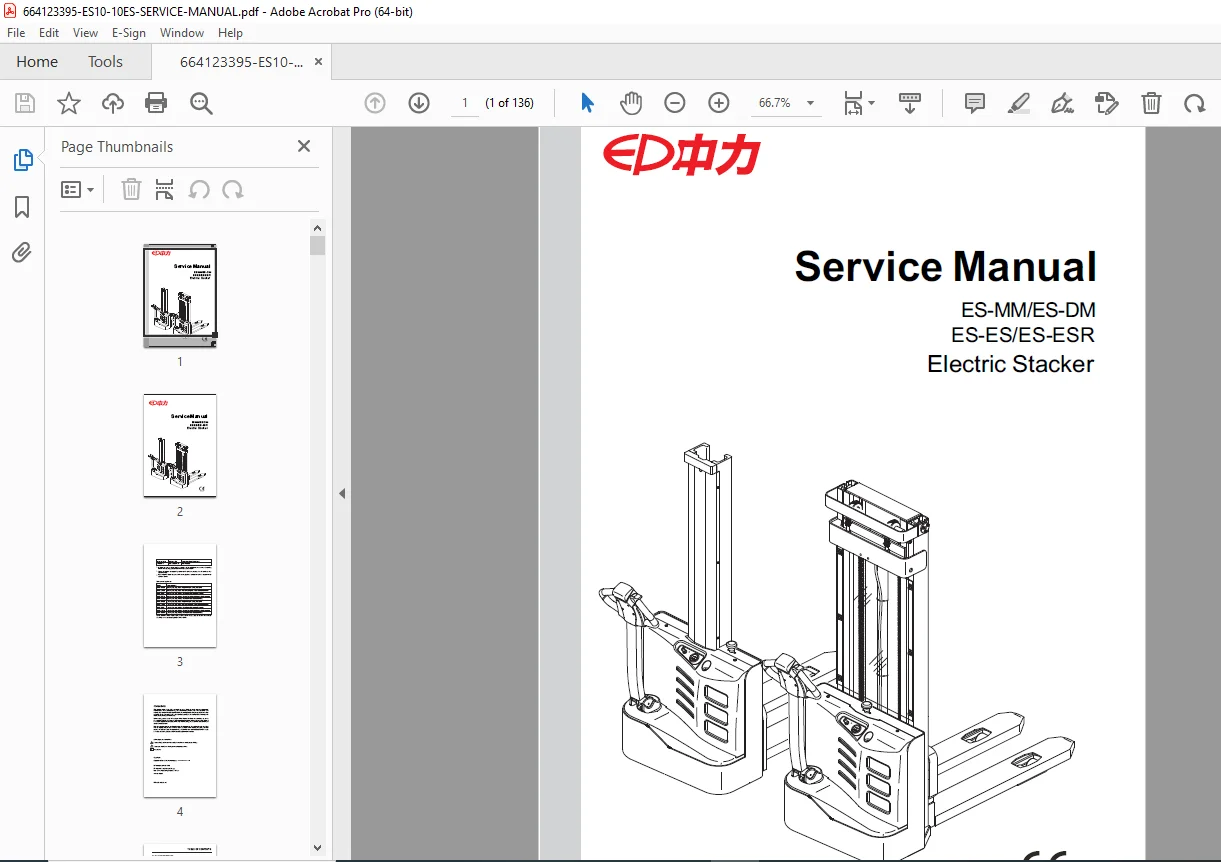The width and height of the screenshot is (1221, 862).
Task: Toggle scrolling mode keyboard icon
Action: pyautogui.click(x=909, y=103)
